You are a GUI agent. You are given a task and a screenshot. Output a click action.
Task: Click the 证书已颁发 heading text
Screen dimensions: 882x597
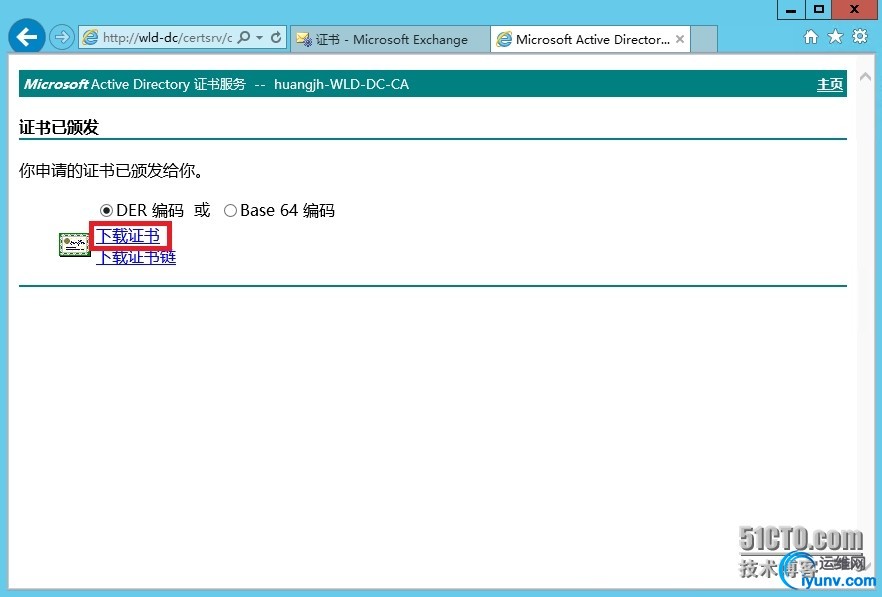coord(59,127)
